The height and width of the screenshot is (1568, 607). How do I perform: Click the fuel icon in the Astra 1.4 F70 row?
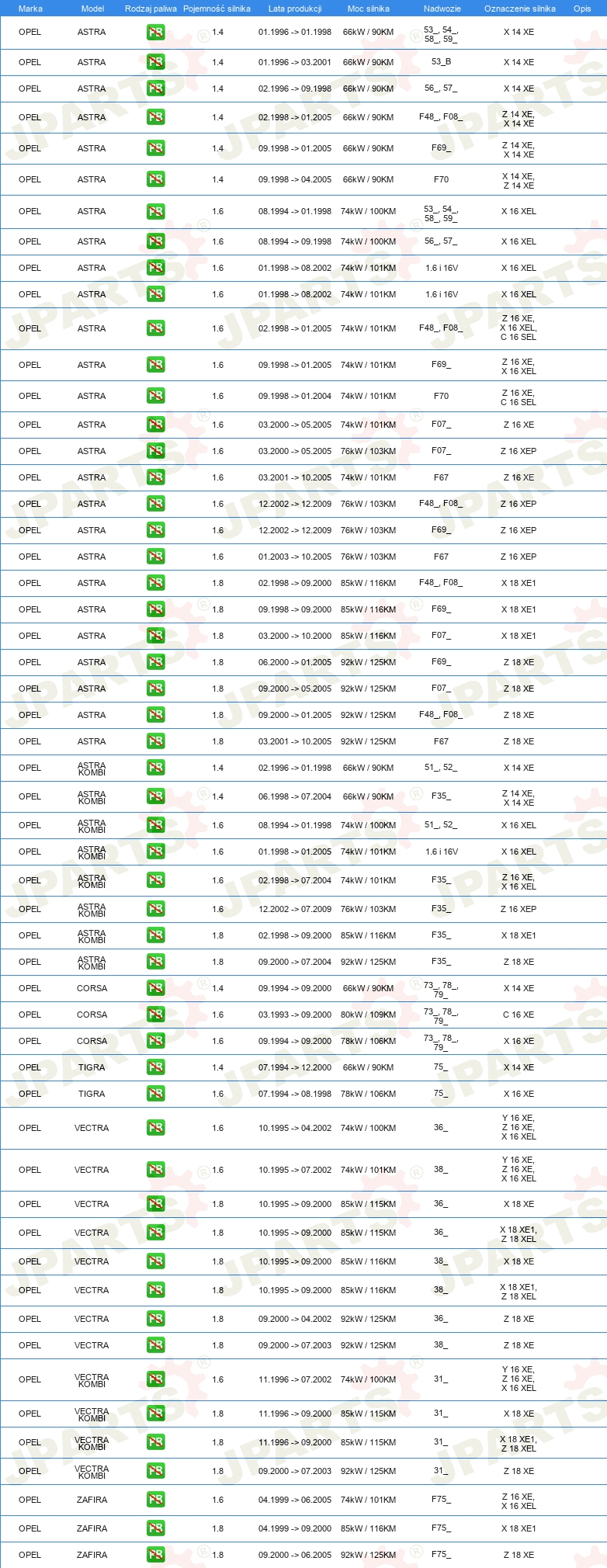[x=155, y=179]
